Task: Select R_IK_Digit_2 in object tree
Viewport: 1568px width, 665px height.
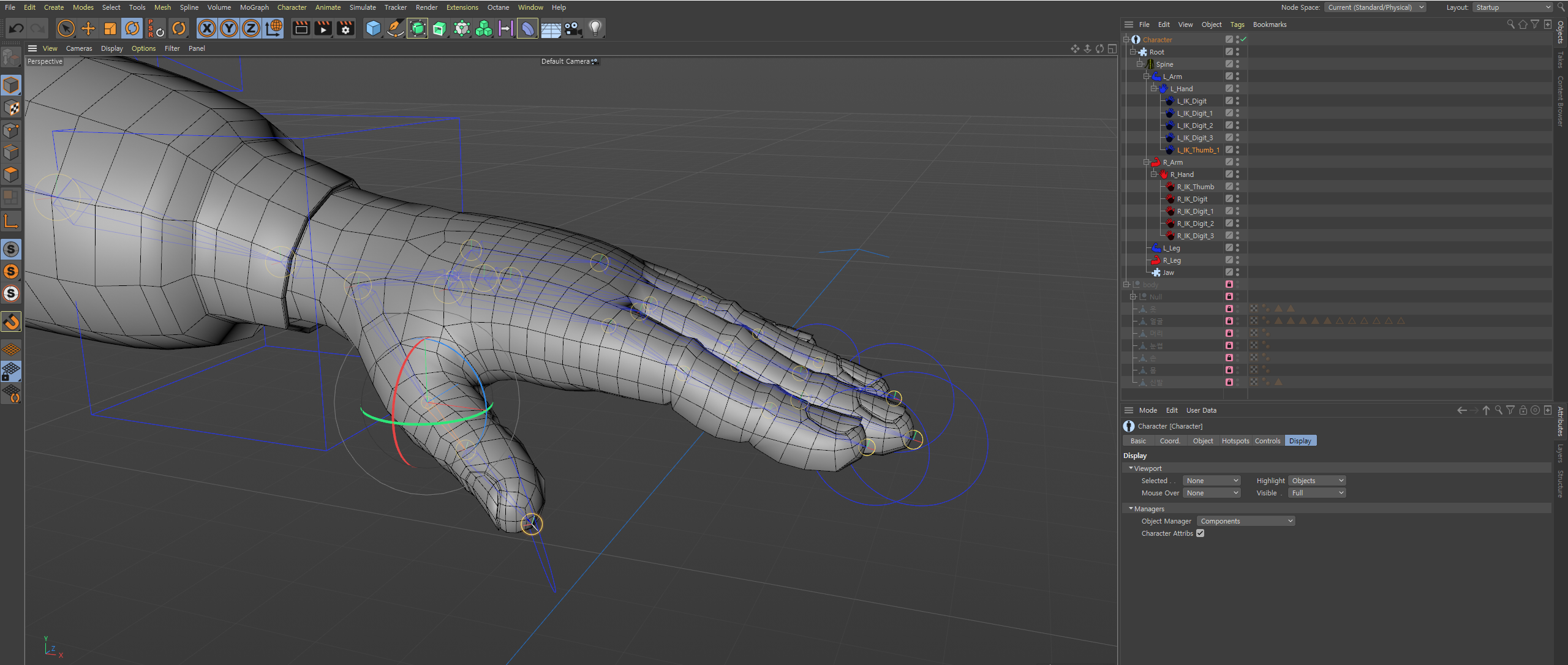Action: tap(1195, 224)
